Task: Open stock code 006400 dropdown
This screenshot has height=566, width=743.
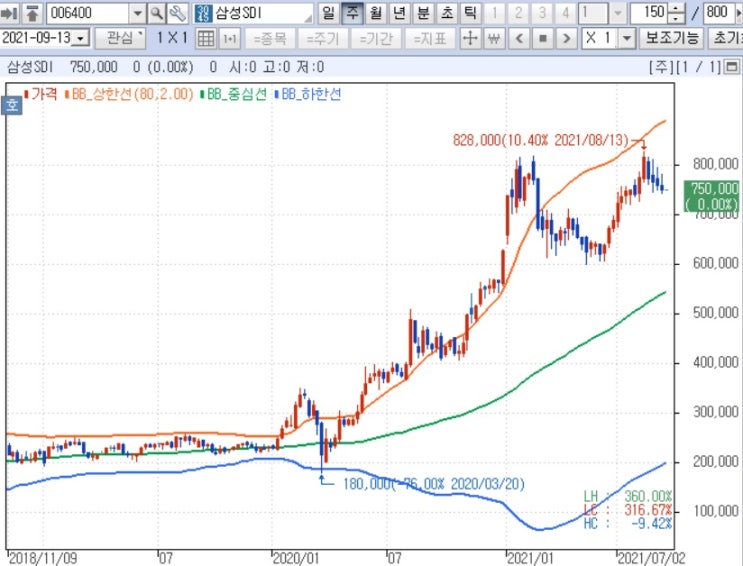Action: 137,13
